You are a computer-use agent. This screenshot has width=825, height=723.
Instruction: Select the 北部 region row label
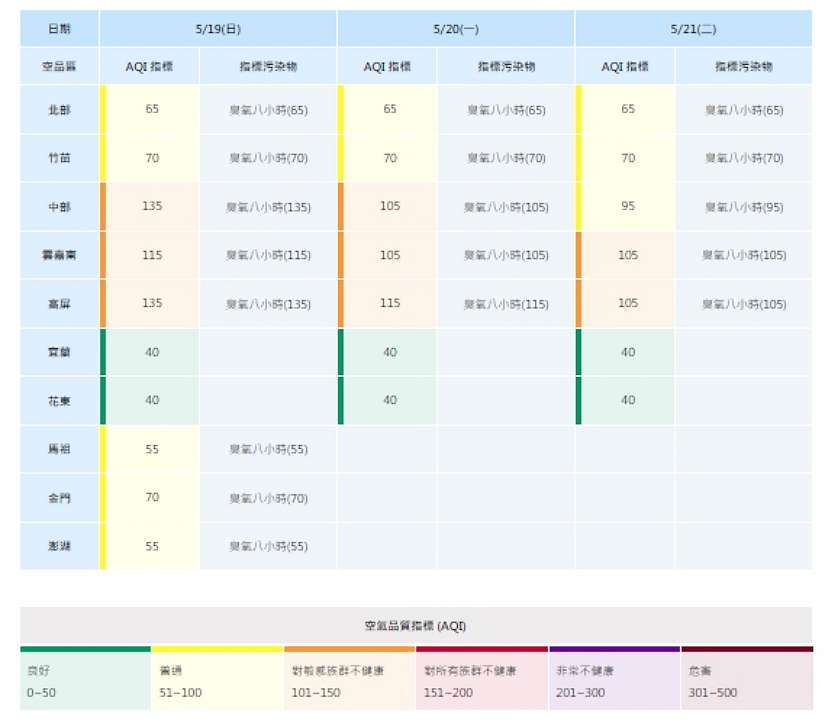click(x=59, y=110)
